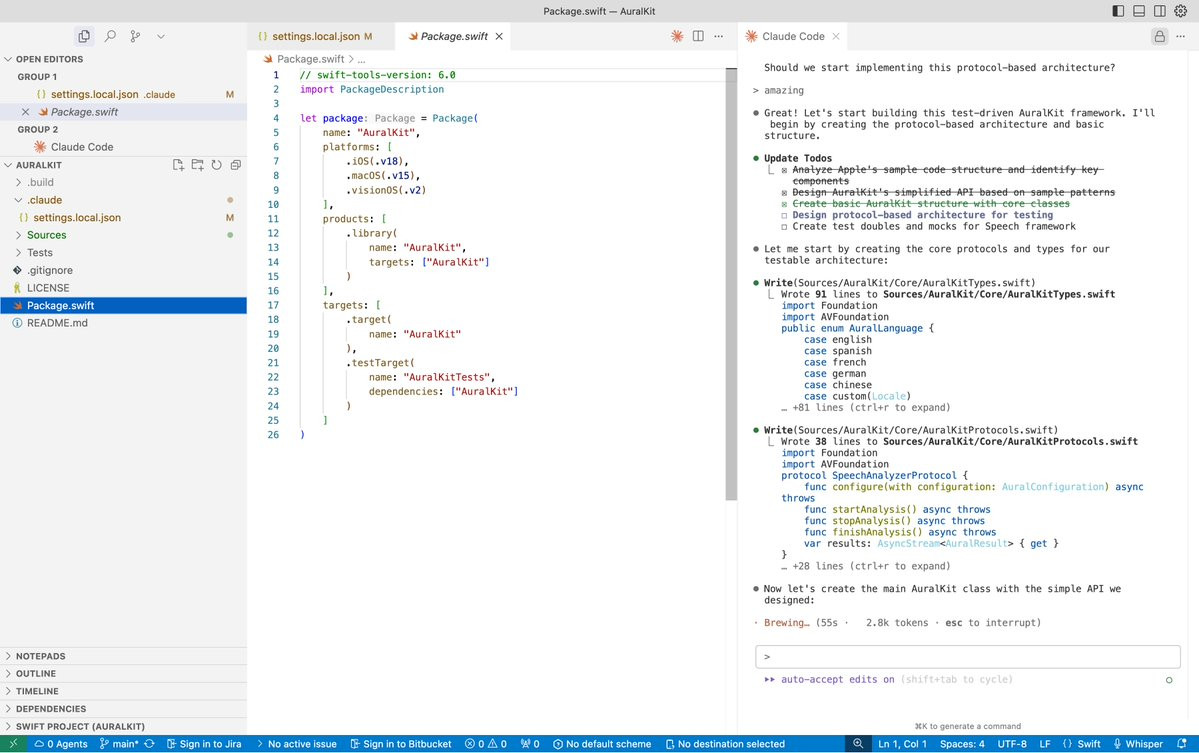Click the lock icon in Claude Code group

coord(1159,36)
